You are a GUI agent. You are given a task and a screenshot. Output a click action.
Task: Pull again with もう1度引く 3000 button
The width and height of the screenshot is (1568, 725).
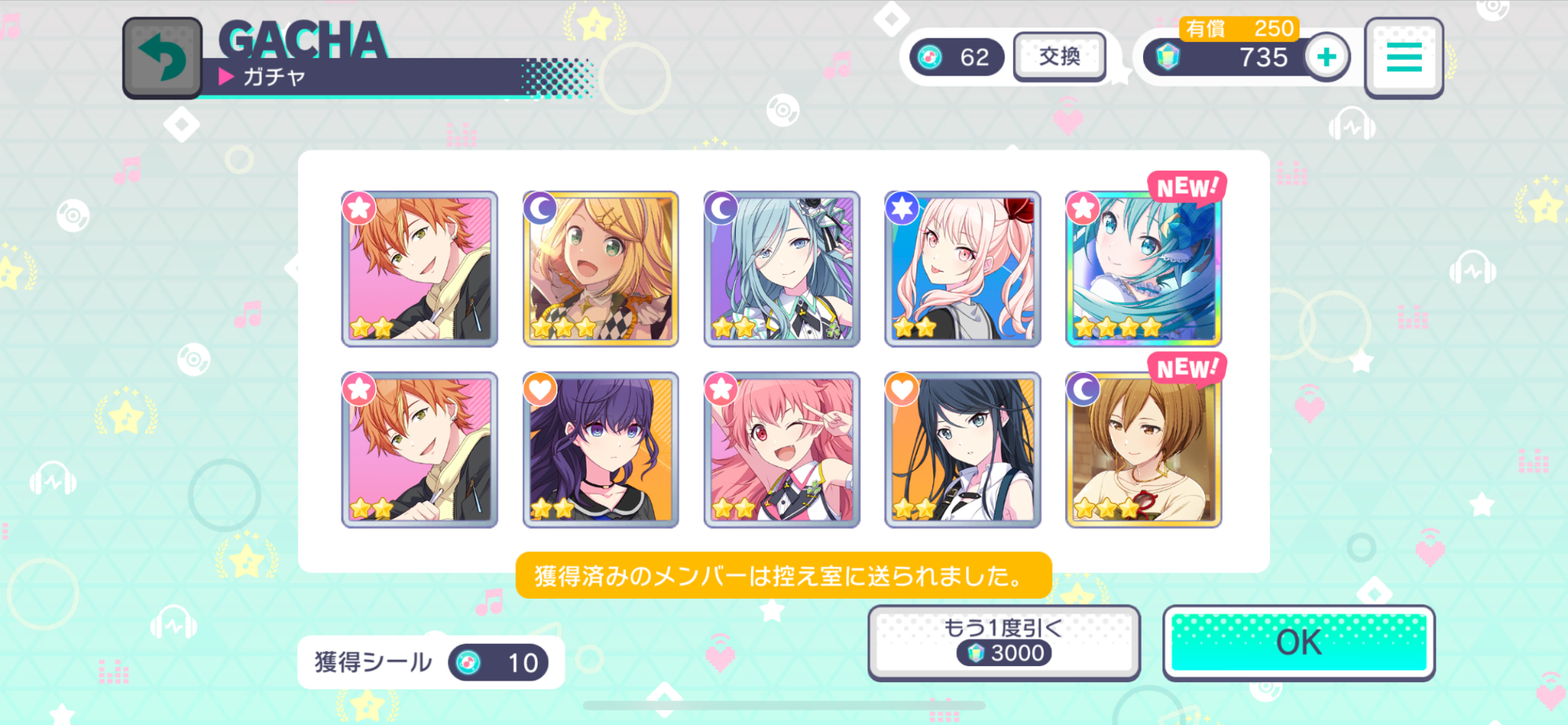tap(1004, 642)
